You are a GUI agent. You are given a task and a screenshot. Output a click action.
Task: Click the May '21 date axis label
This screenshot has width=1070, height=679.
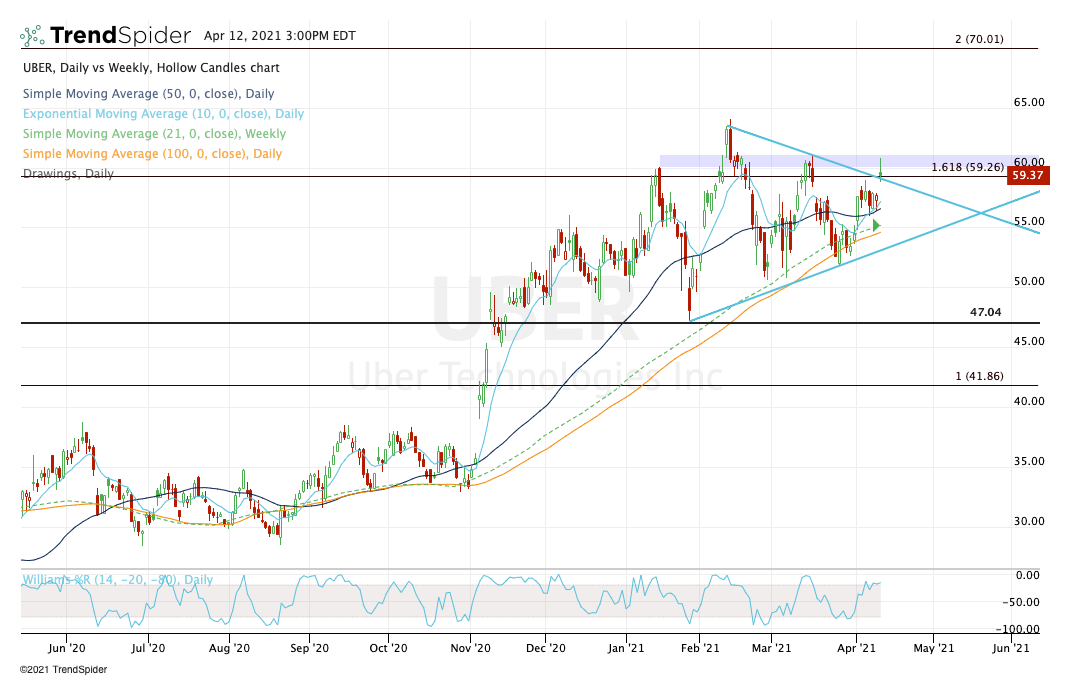(x=933, y=648)
